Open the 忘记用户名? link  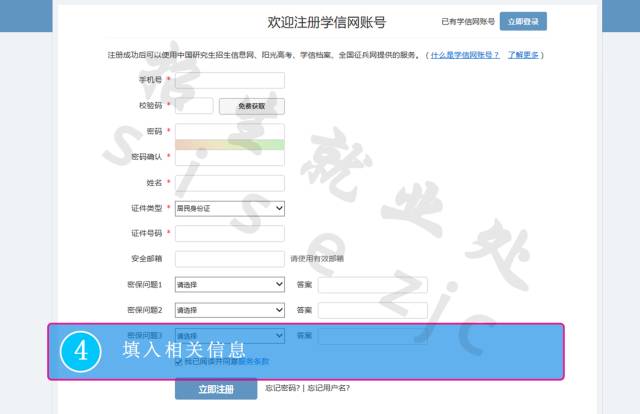tap(329, 388)
